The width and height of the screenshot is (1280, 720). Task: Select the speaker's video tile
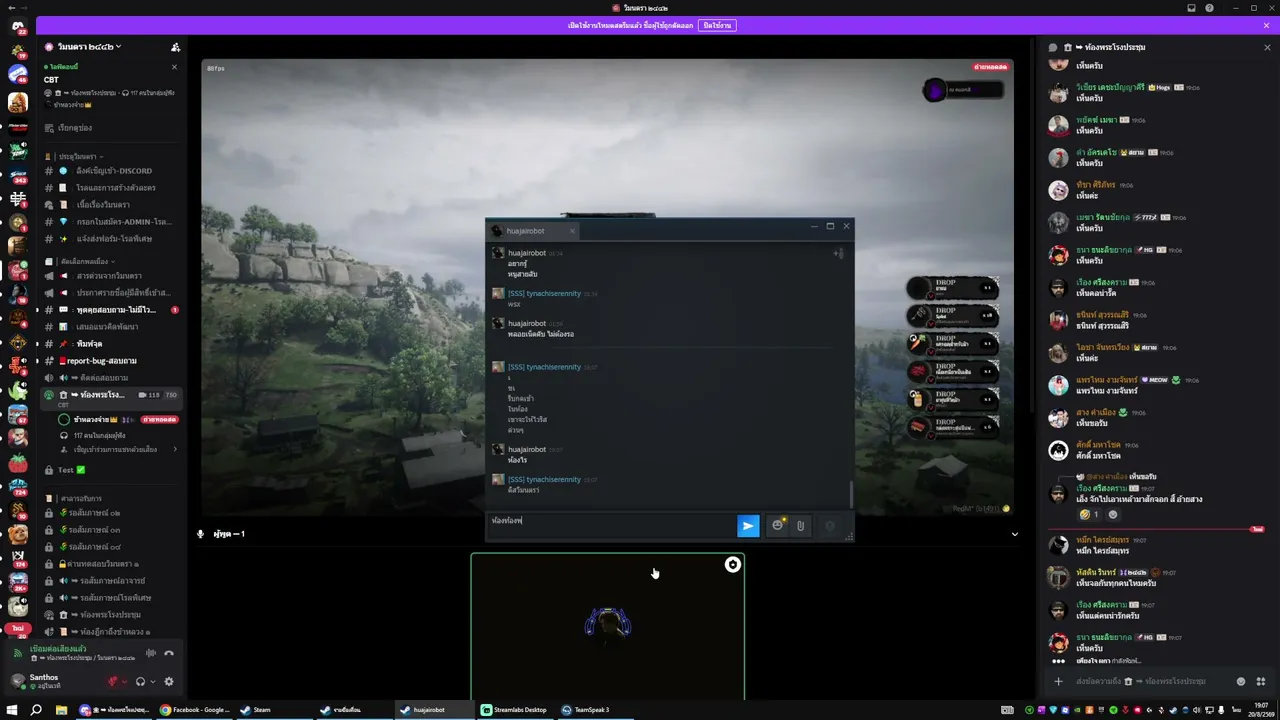pyautogui.click(x=608, y=627)
